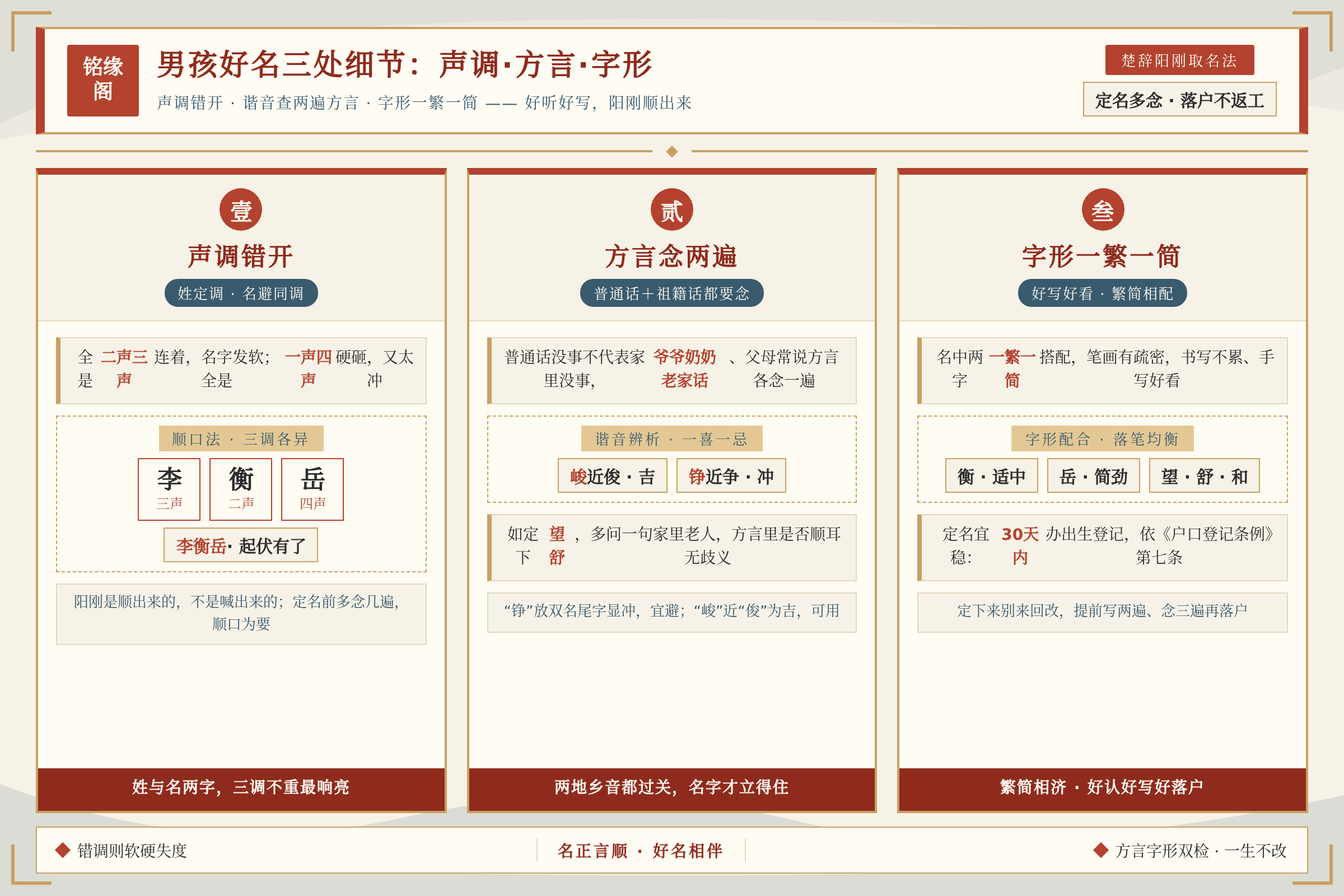This screenshot has height=896, width=1344.
Task: Click the 岳 四声 character tile
Action: pyautogui.click(x=312, y=489)
